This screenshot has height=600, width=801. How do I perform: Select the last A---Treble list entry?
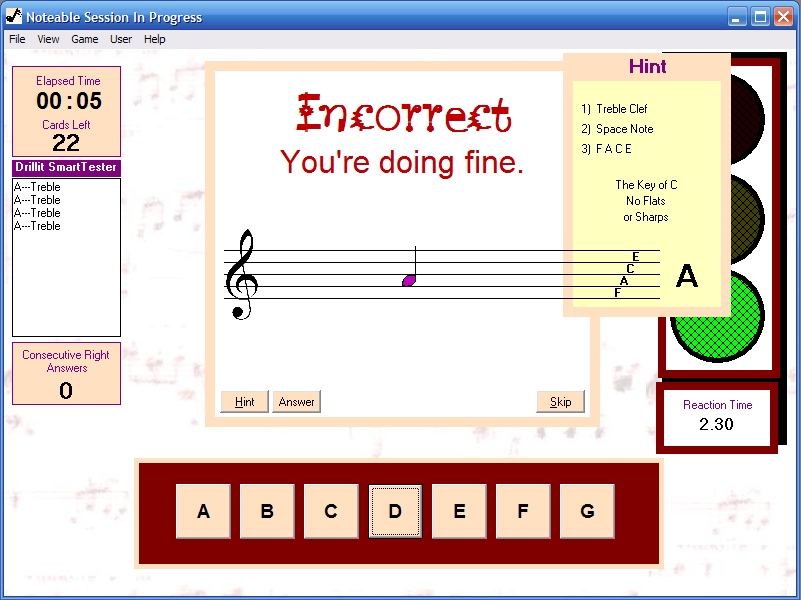point(37,226)
